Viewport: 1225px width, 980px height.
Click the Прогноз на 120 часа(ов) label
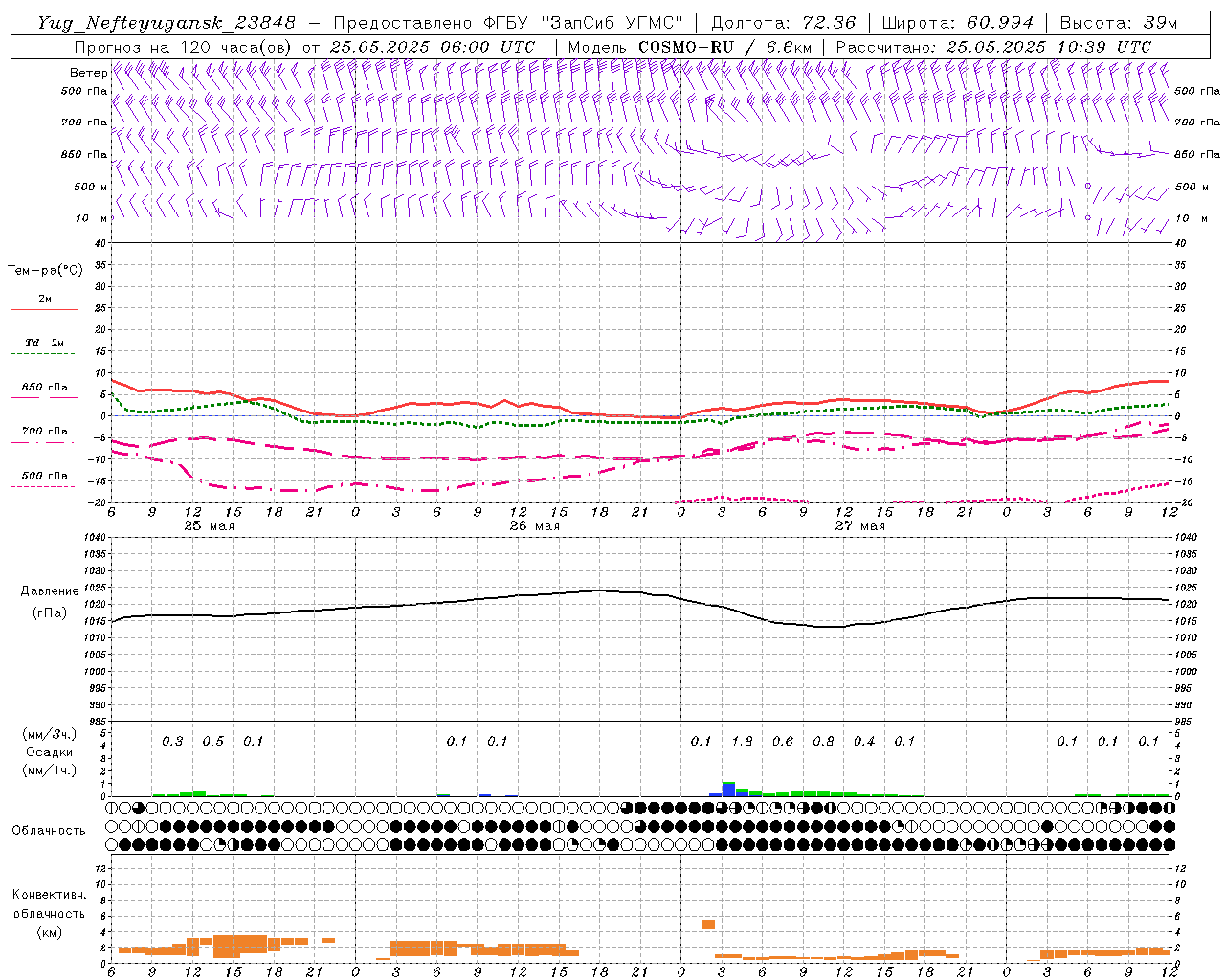(x=185, y=47)
